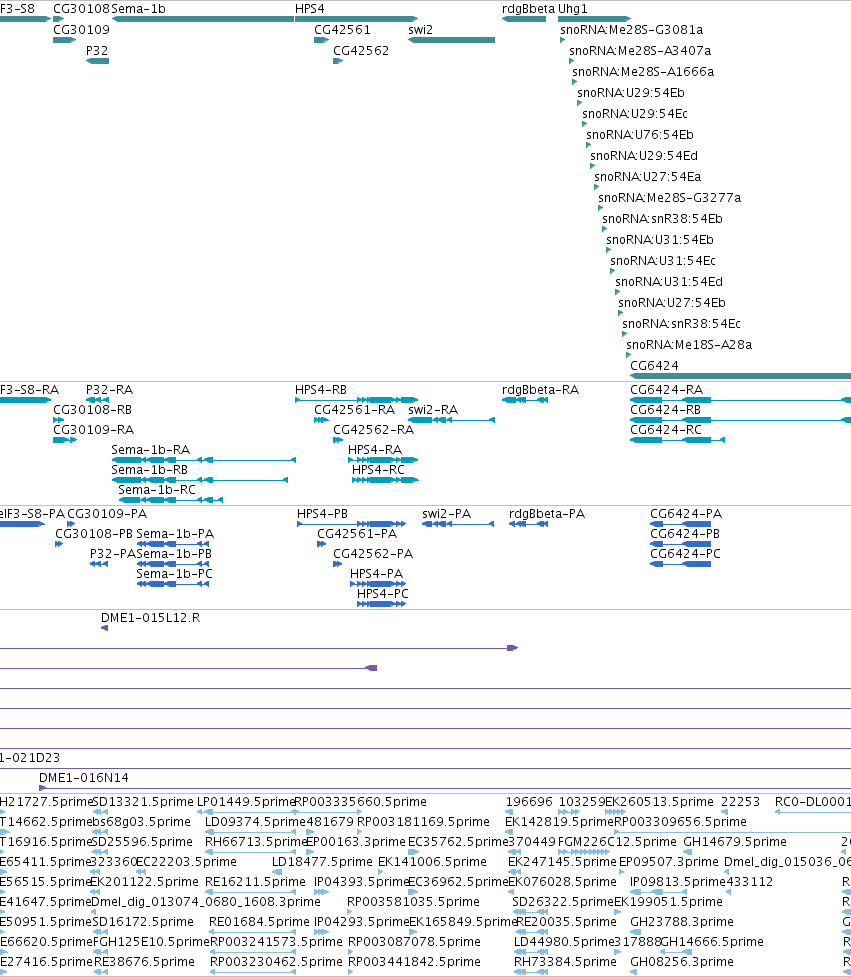Click snoRNA:U29:54Ed label

(644, 156)
